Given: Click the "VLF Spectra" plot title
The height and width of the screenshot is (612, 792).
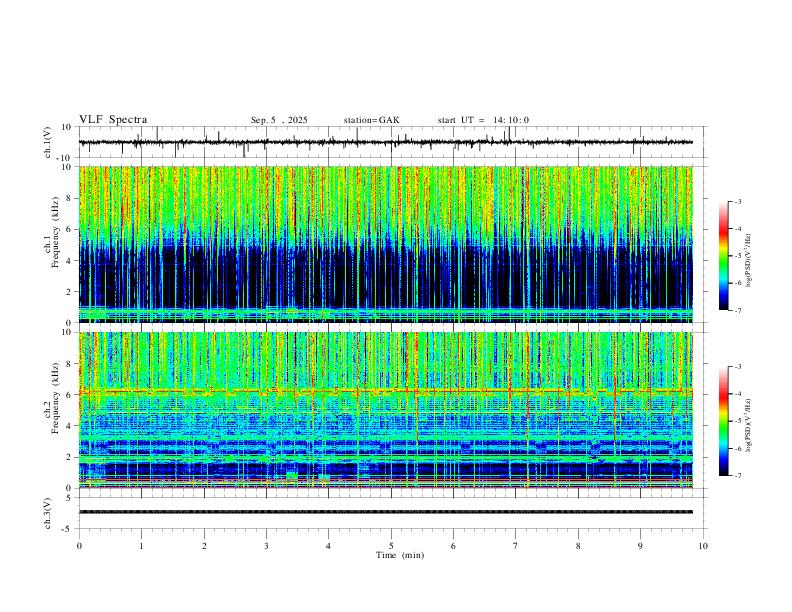Looking at the screenshot, I should (113, 120).
